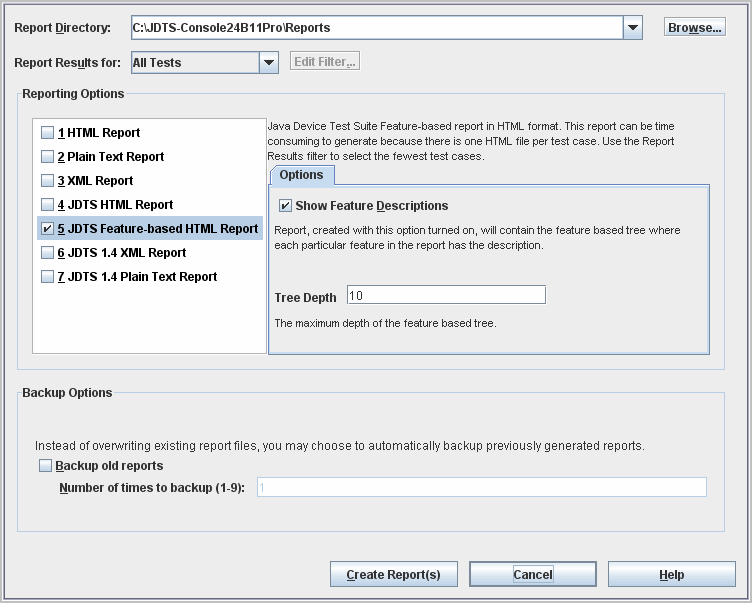Uncheck 5 JDTS Feature-based HTML Report
Viewport: 752px width, 603px height.
click(47, 228)
